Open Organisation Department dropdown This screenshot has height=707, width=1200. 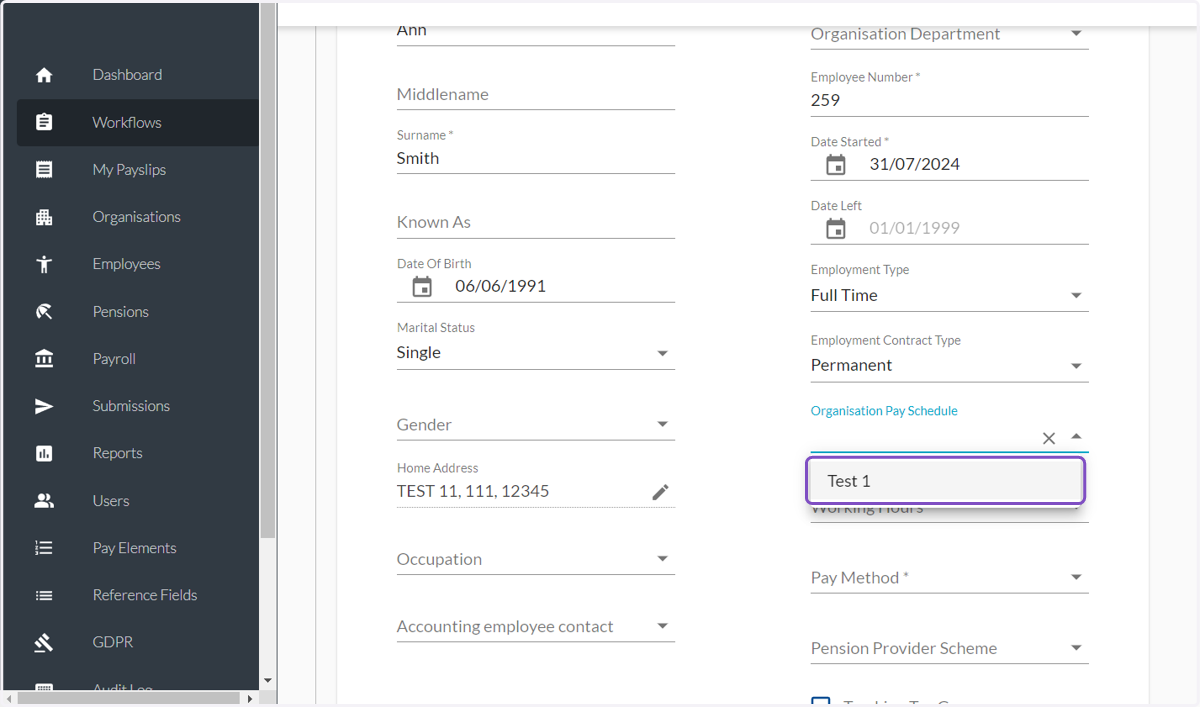[1076, 34]
